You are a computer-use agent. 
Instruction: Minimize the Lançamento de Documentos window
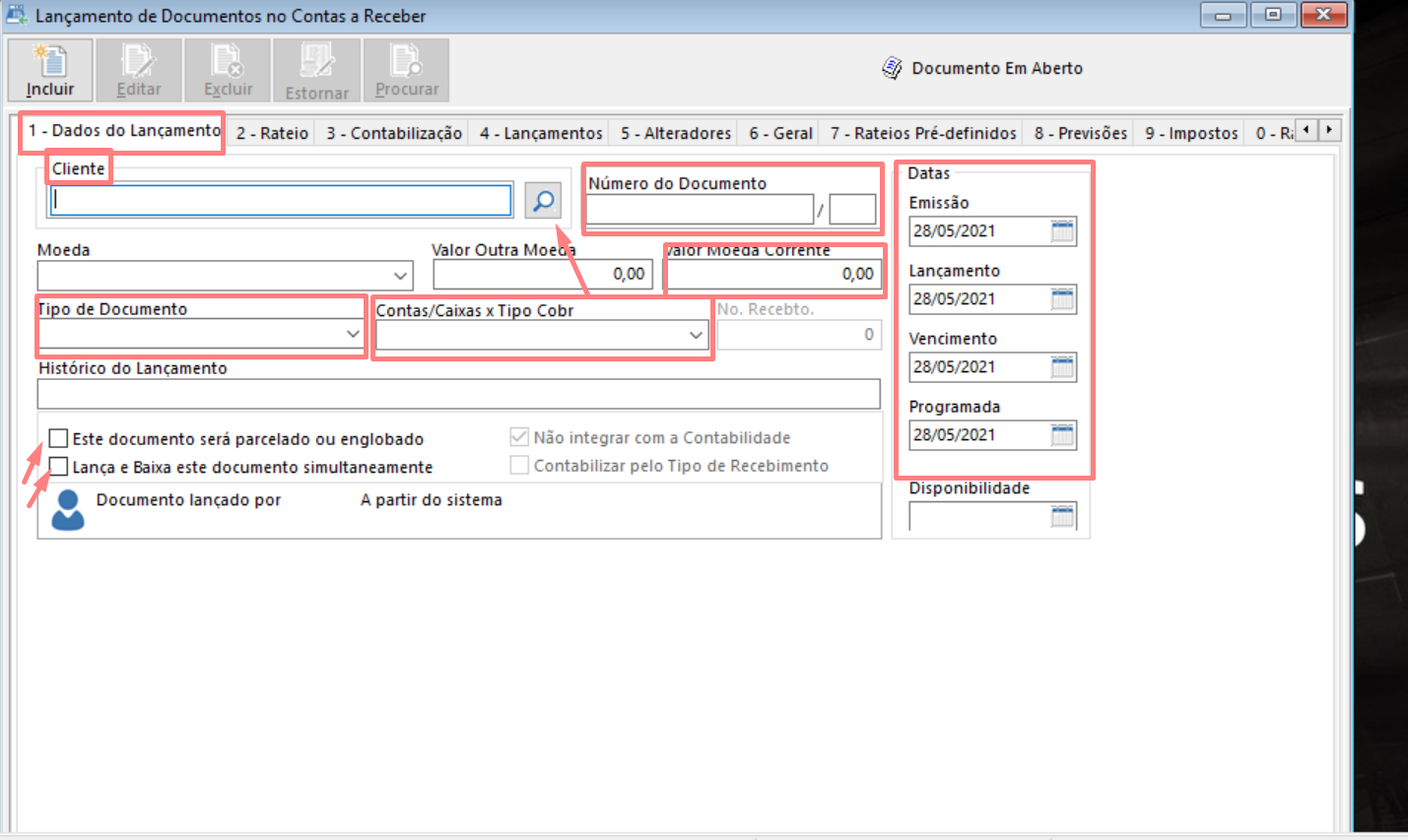pyautogui.click(x=1223, y=15)
